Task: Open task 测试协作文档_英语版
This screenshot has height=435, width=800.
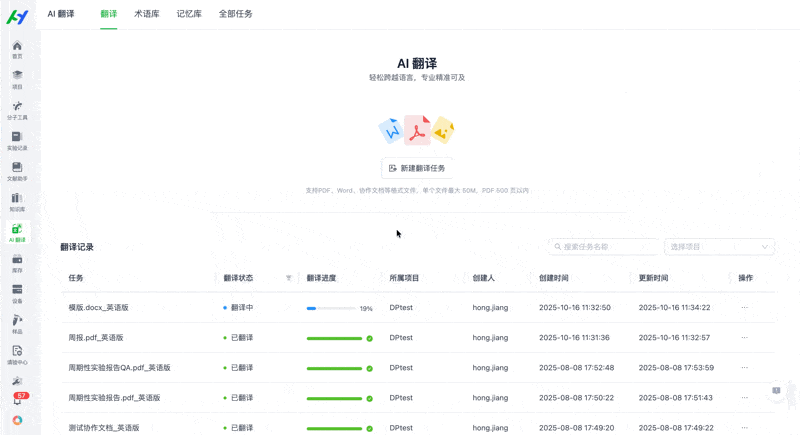Action: coord(104,428)
